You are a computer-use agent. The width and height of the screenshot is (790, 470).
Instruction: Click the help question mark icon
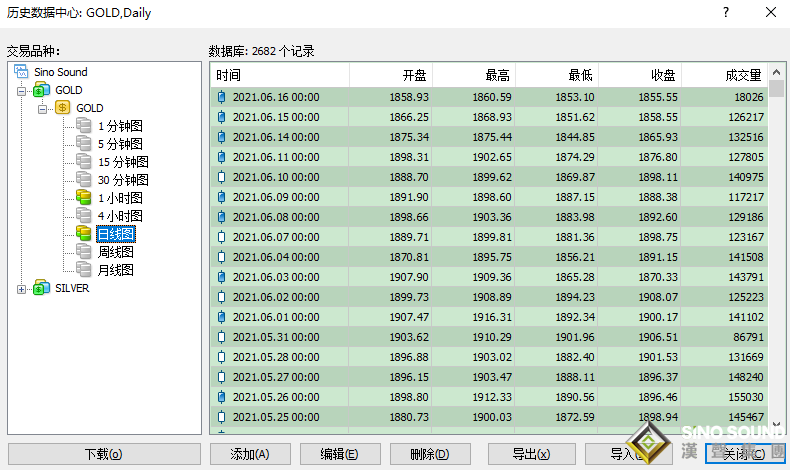click(x=726, y=12)
